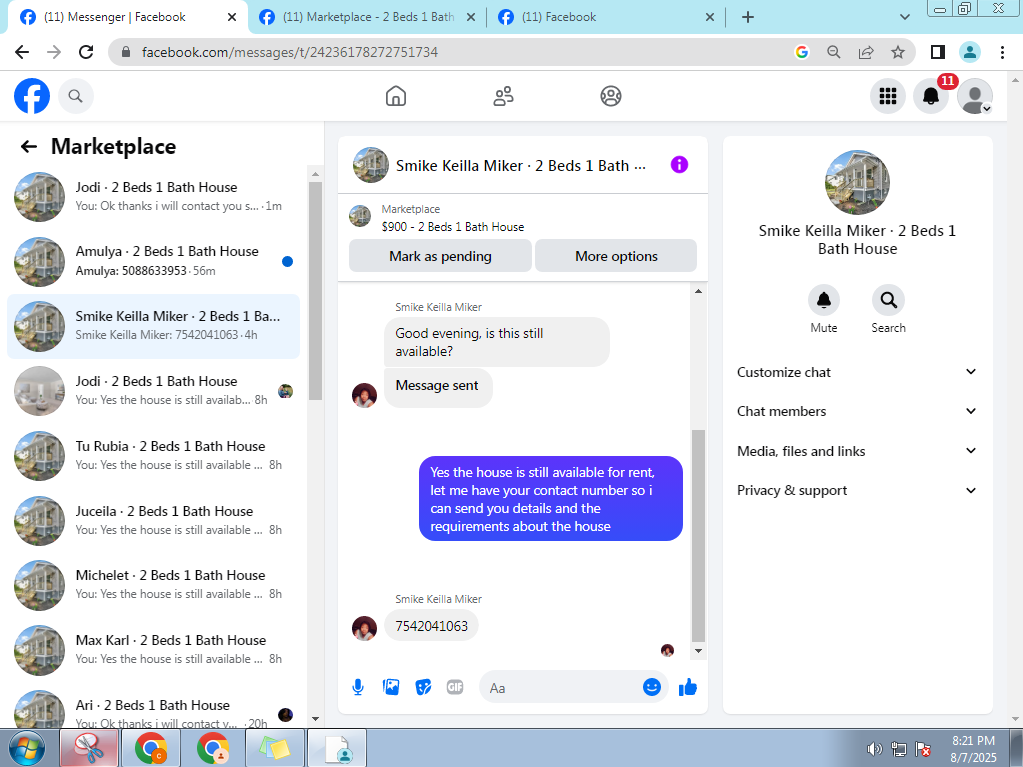Expand Customize chat section
Viewport: 1023px width, 767px height.
(857, 372)
